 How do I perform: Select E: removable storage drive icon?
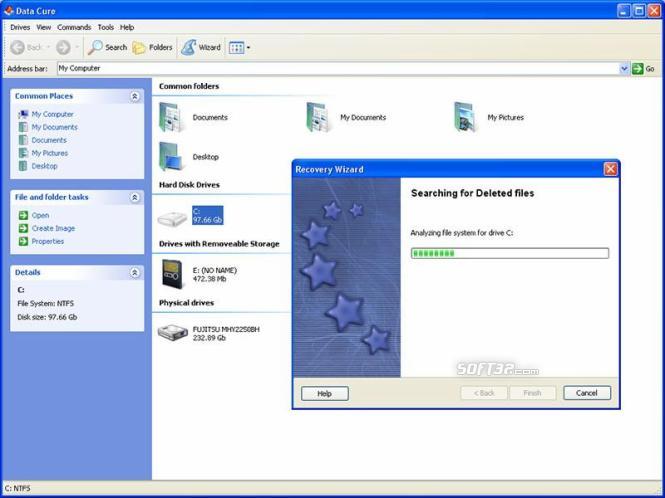[172, 274]
